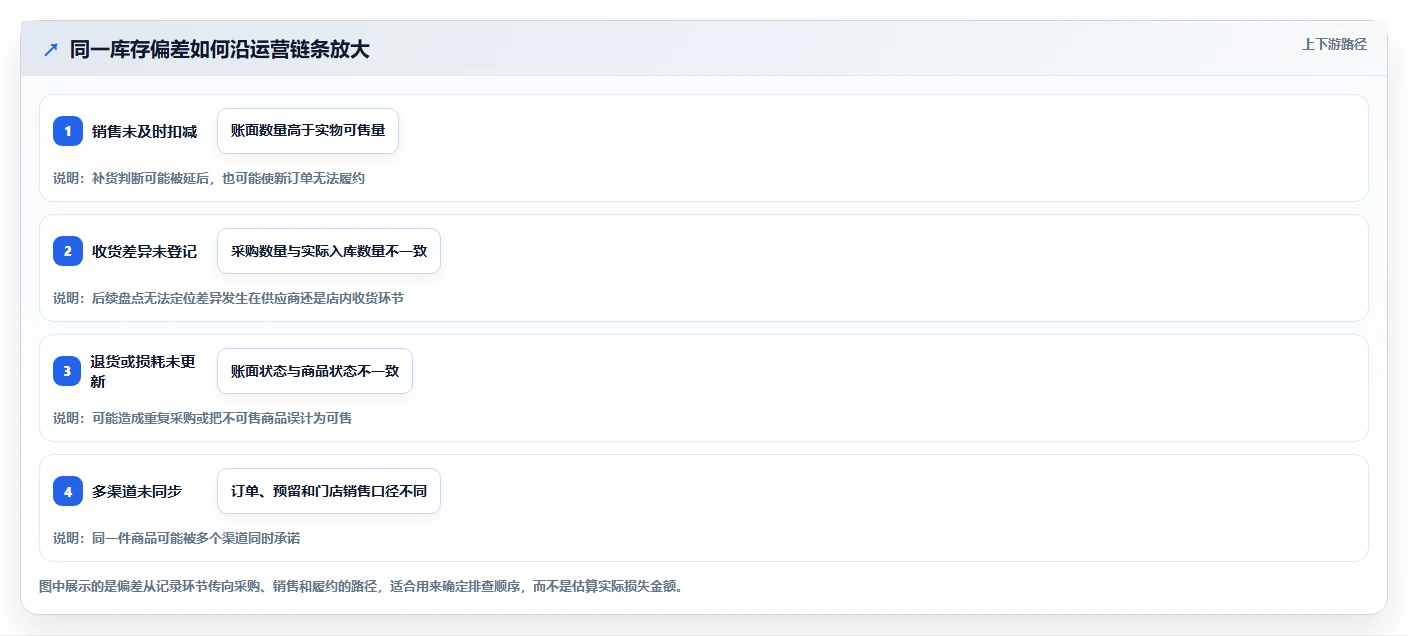
Task: Click the 订单、预留和门店销售口径不同 chip
Action: pyautogui.click(x=329, y=491)
